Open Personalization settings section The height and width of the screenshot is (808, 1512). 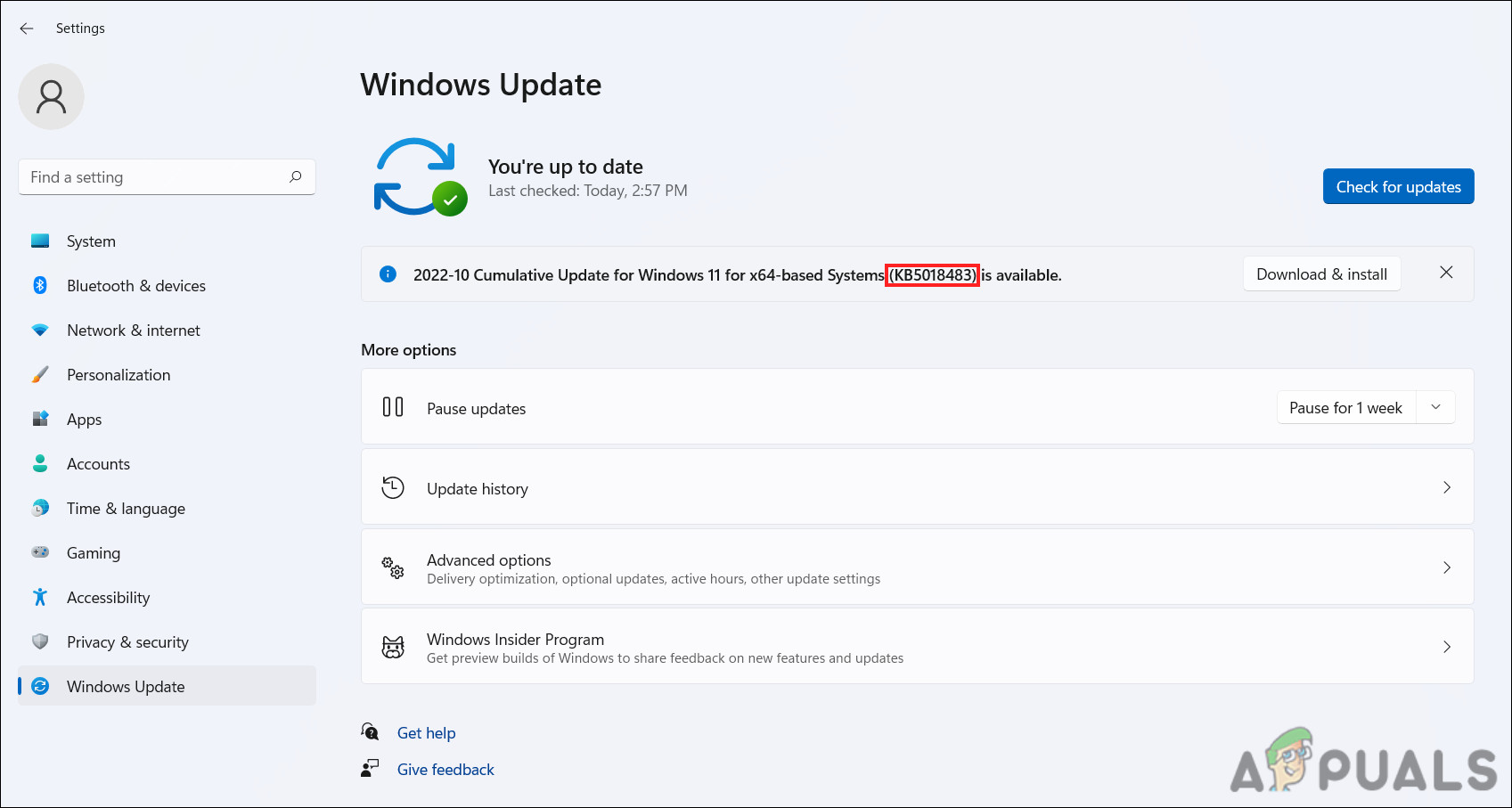119,375
